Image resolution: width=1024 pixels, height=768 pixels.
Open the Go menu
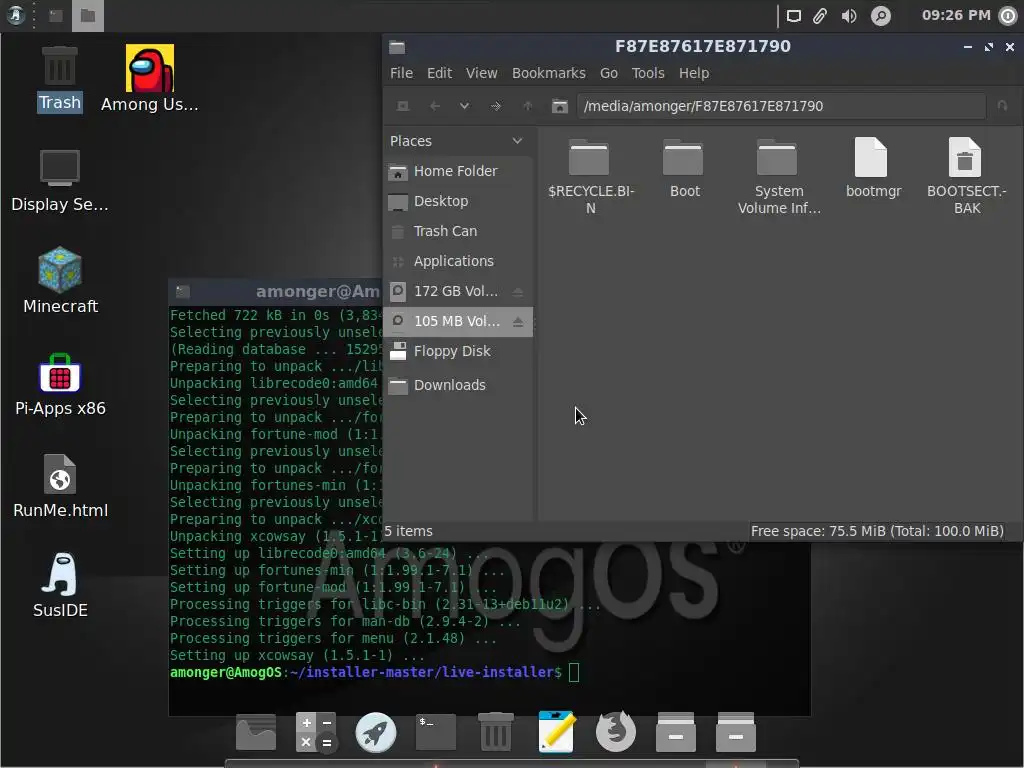[x=609, y=73]
